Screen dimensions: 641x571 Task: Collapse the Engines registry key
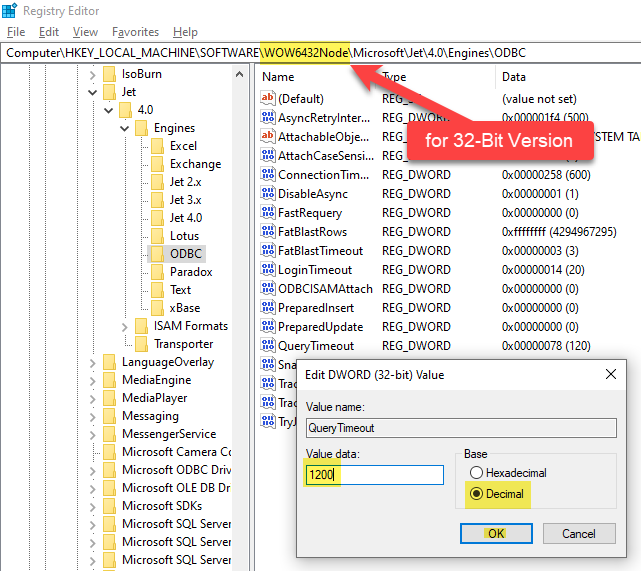tap(125, 128)
